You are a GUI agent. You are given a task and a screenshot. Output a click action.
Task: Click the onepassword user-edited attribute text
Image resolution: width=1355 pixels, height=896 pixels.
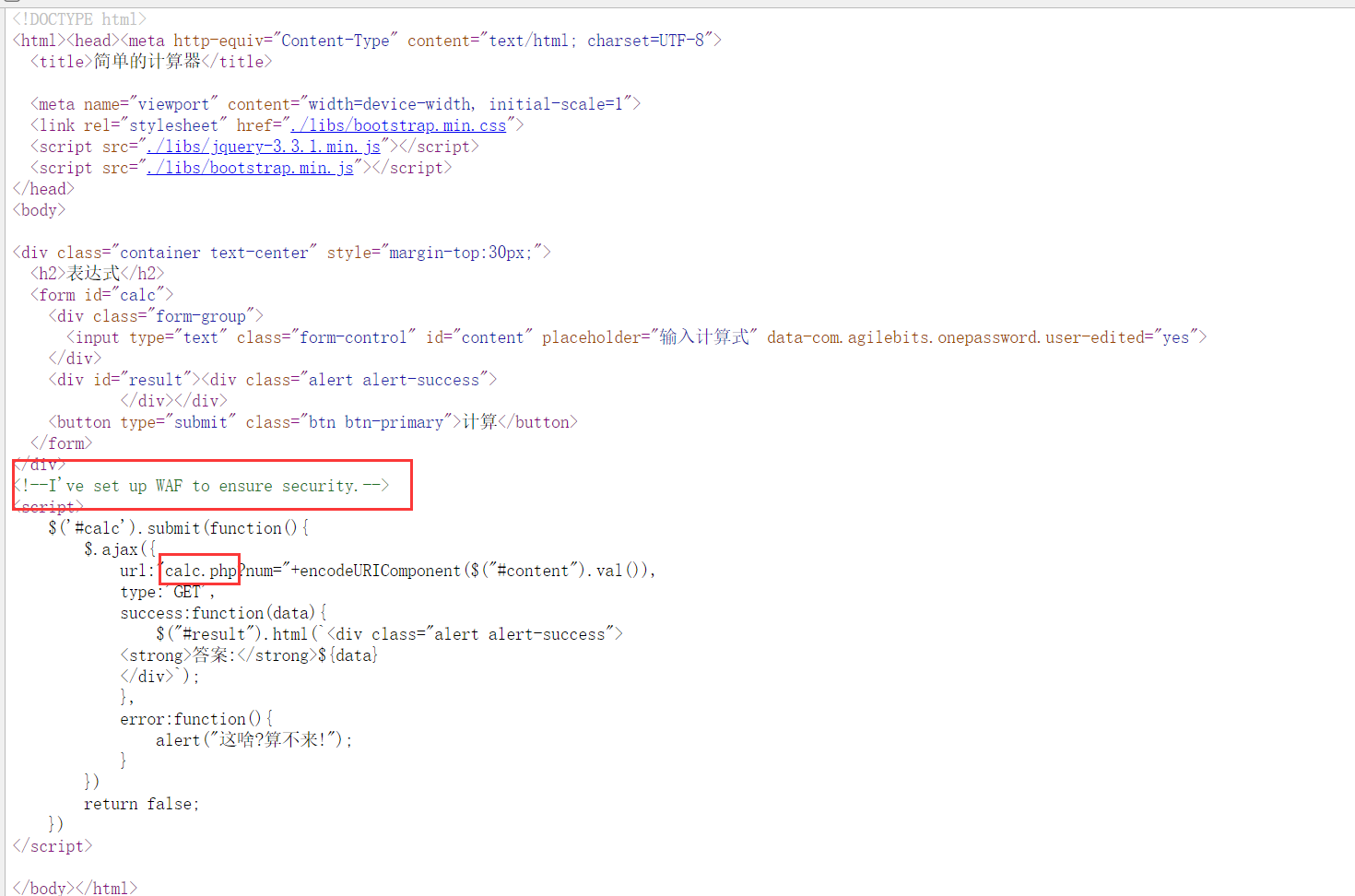[x=983, y=337]
